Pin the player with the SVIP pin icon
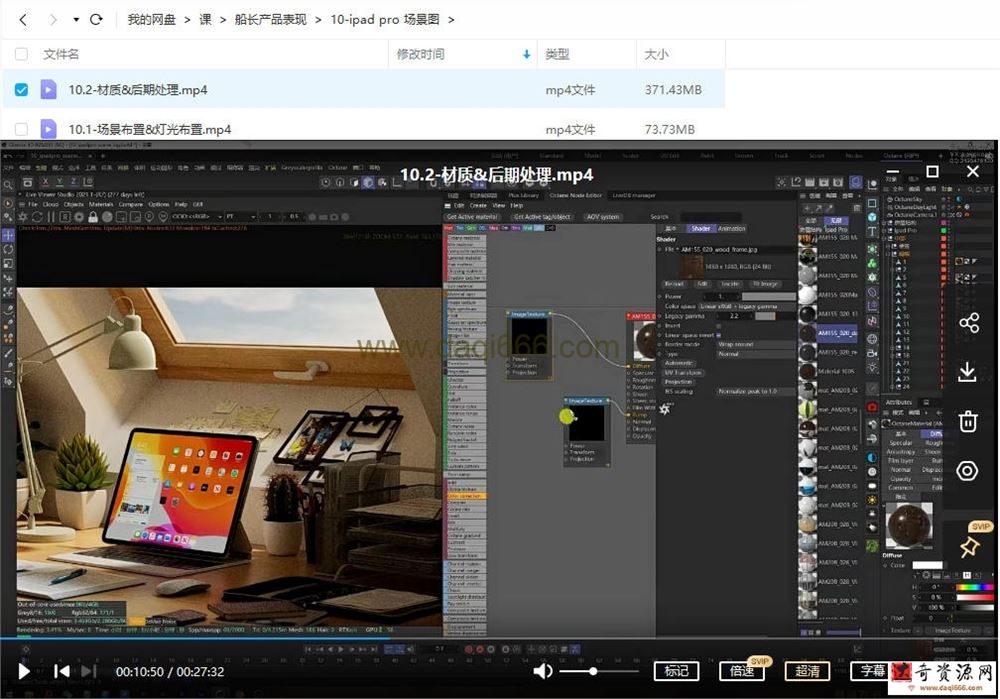1000x699 pixels. (969, 546)
